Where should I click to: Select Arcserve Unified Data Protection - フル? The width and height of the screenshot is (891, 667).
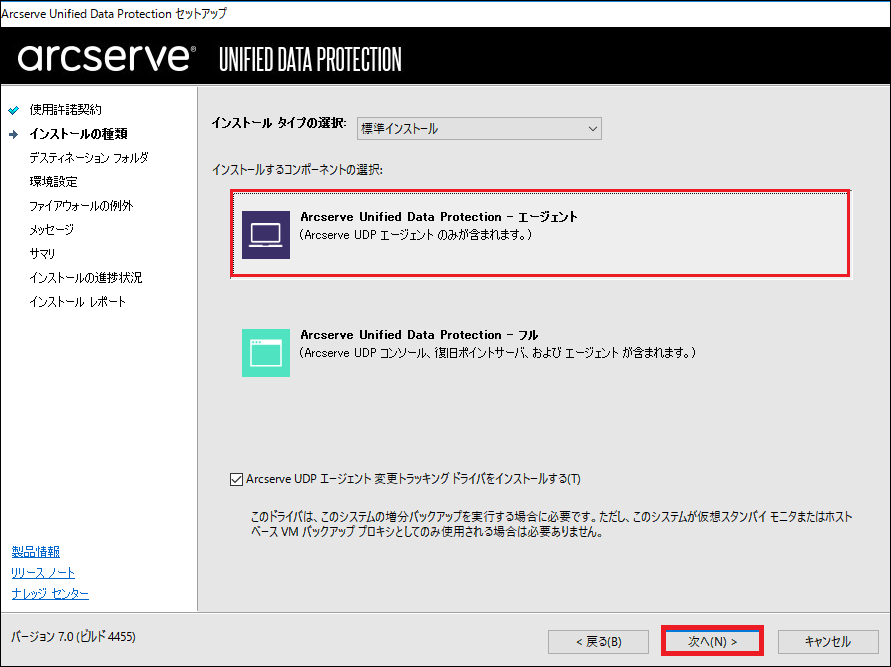[540, 352]
